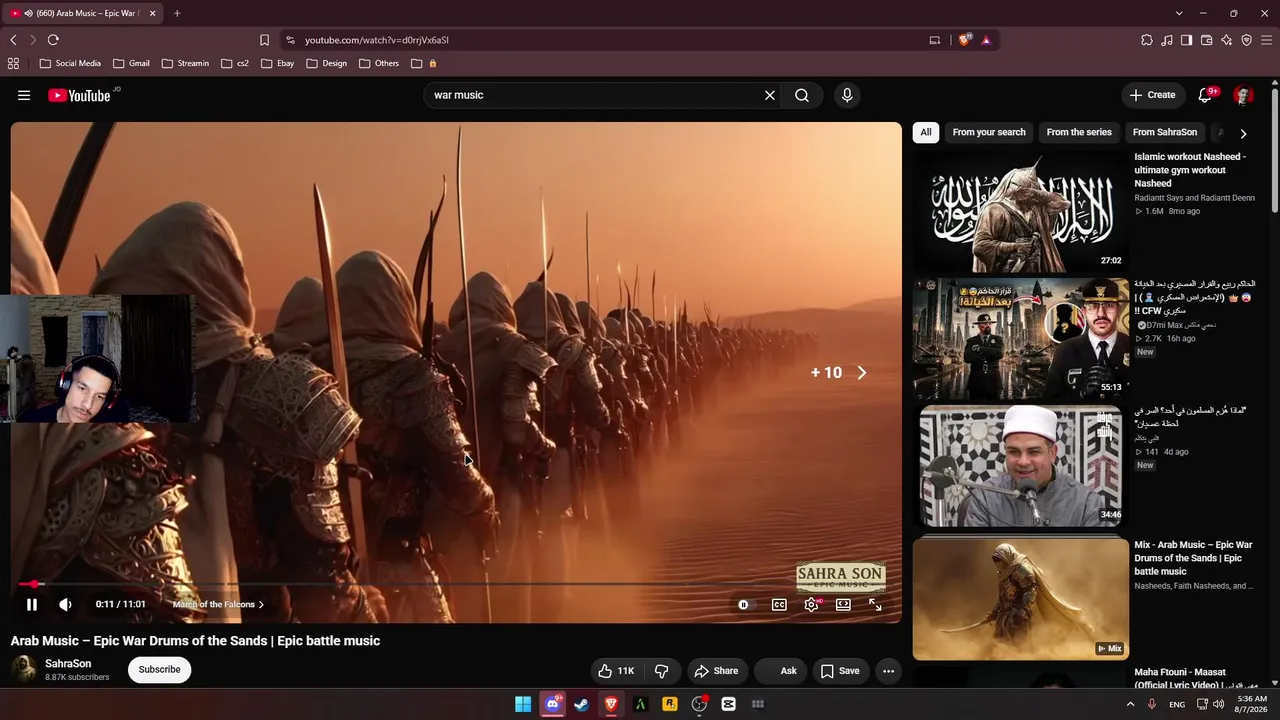Viewport: 1280px width, 720px height.
Task: Expand the March of the Falcons chapter
Action: [218, 604]
